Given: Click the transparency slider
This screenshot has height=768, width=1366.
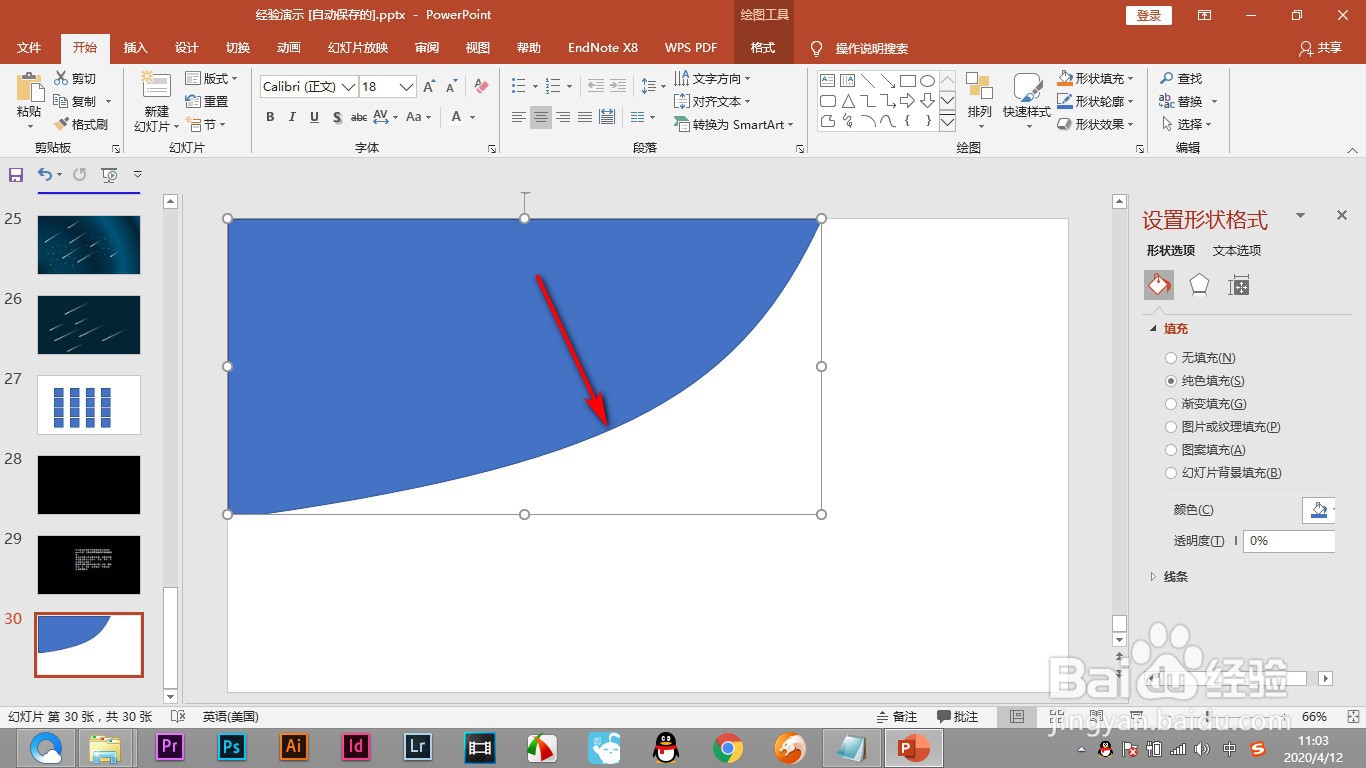Looking at the screenshot, I should pyautogui.click(x=1236, y=541).
